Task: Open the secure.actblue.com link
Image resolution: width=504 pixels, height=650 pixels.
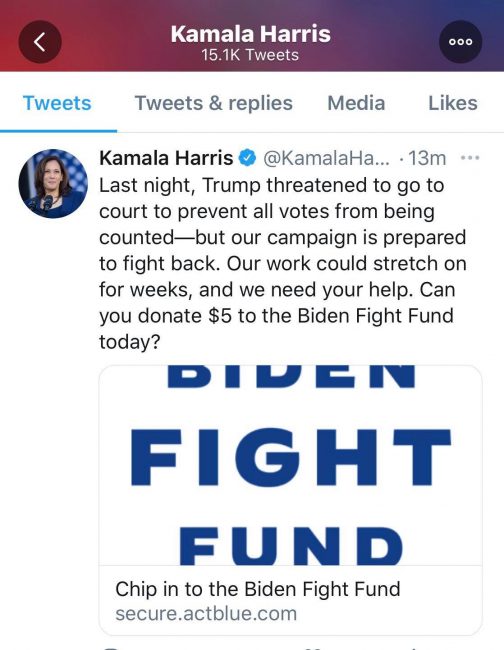Action: [206, 614]
